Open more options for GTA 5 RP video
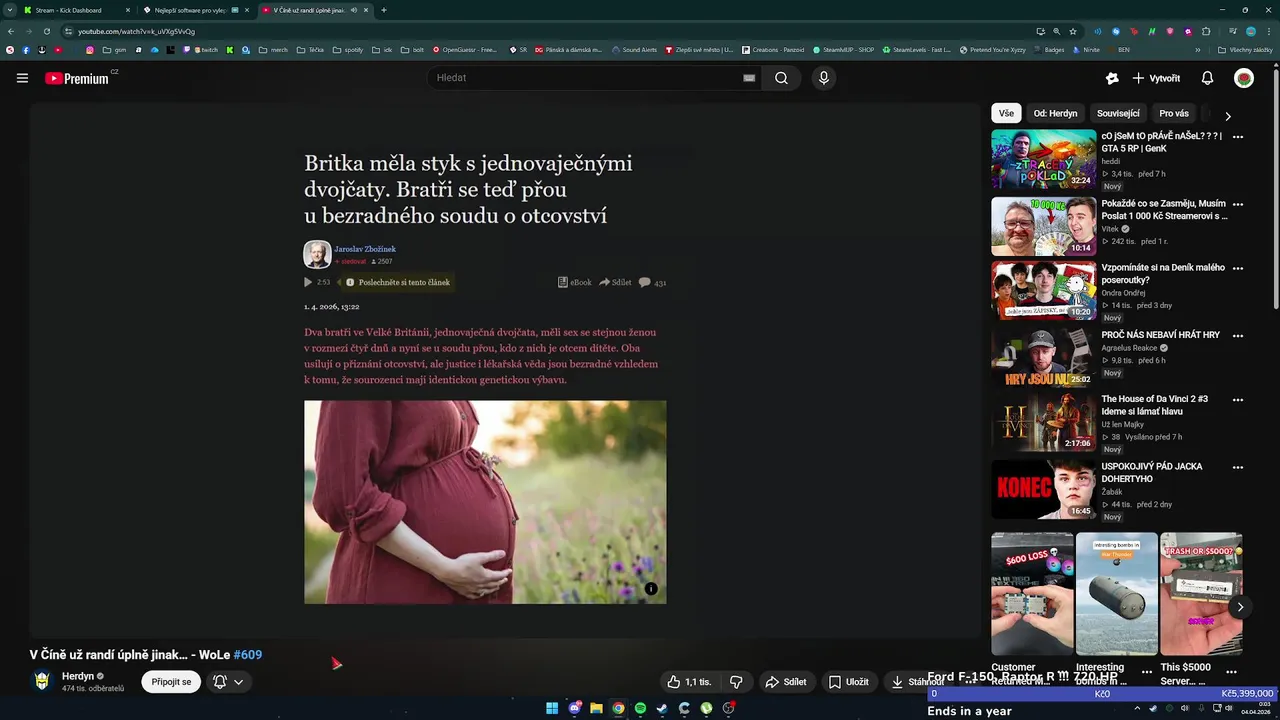1280x720 pixels. coord(1238,137)
